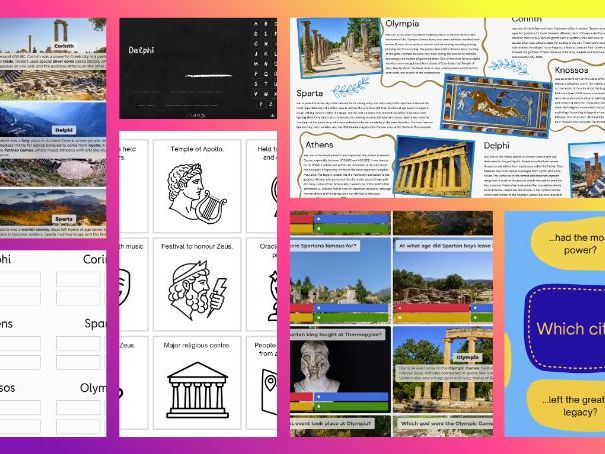Click the Olympia label over the temple columns
The height and width of the screenshot is (454, 605).
coord(467,357)
